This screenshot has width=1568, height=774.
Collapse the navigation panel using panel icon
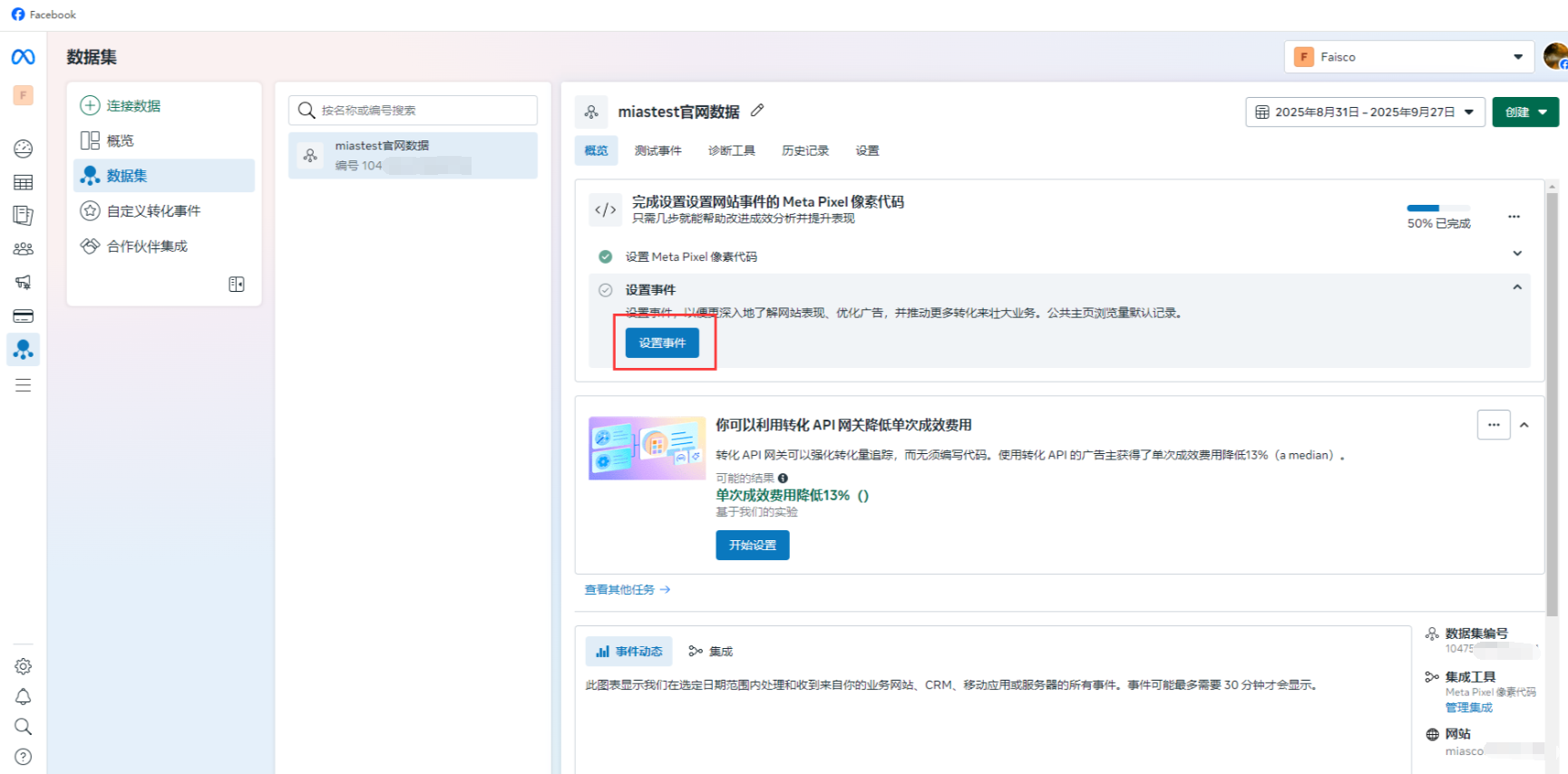(237, 285)
